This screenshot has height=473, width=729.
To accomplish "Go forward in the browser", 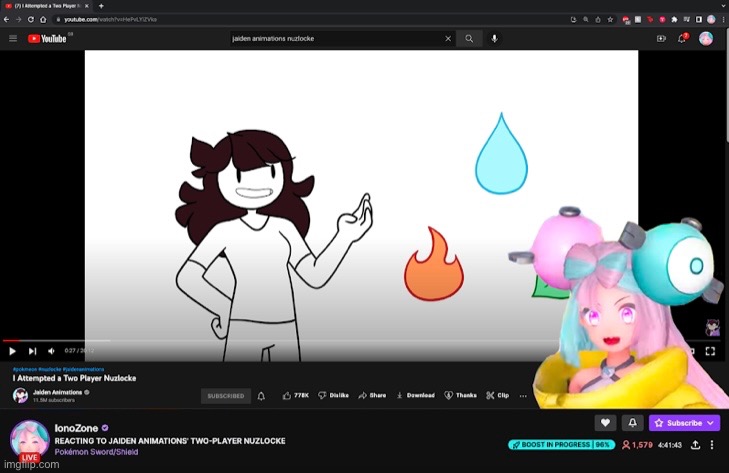I will [19, 20].
